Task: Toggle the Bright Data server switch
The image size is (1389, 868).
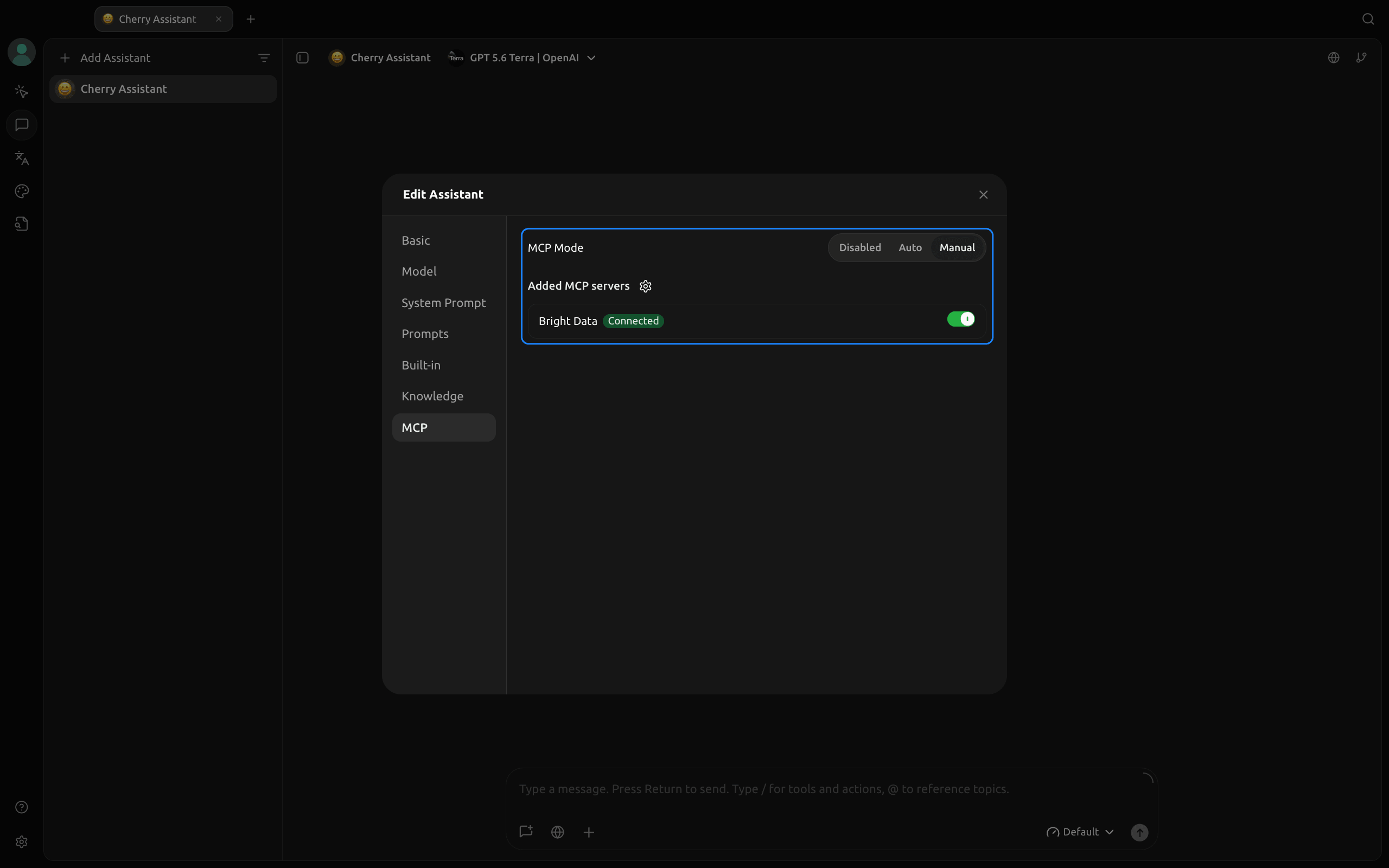Action: pyautogui.click(x=961, y=319)
